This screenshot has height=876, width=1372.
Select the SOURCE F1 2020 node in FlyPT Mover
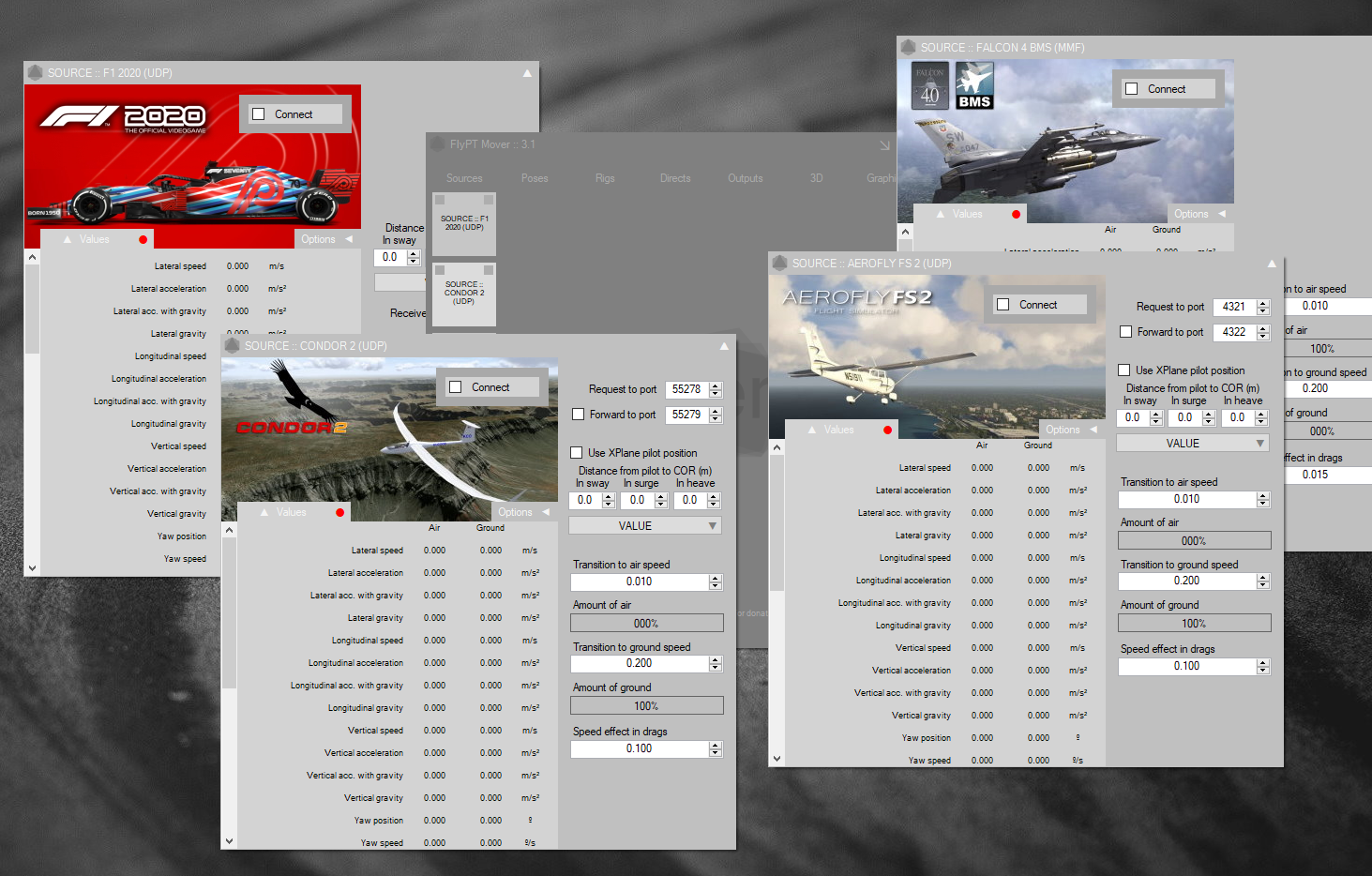click(x=464, y=223)
